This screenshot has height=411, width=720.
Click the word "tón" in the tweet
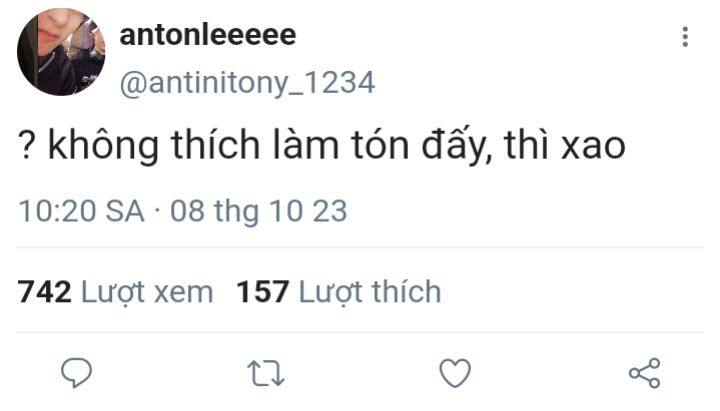(380, 144)
